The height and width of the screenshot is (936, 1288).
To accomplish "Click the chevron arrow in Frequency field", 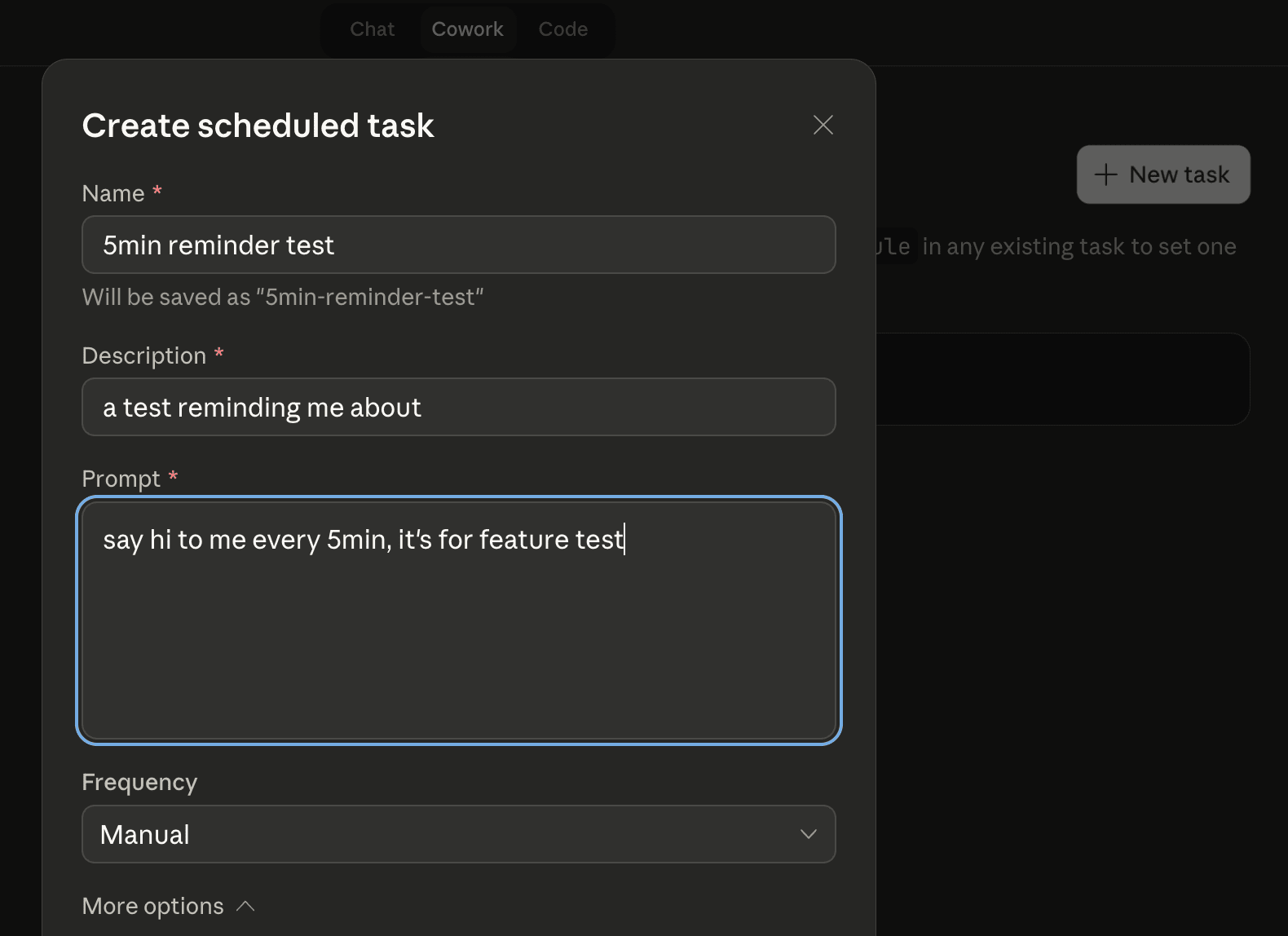I will [x=808, y=834].
